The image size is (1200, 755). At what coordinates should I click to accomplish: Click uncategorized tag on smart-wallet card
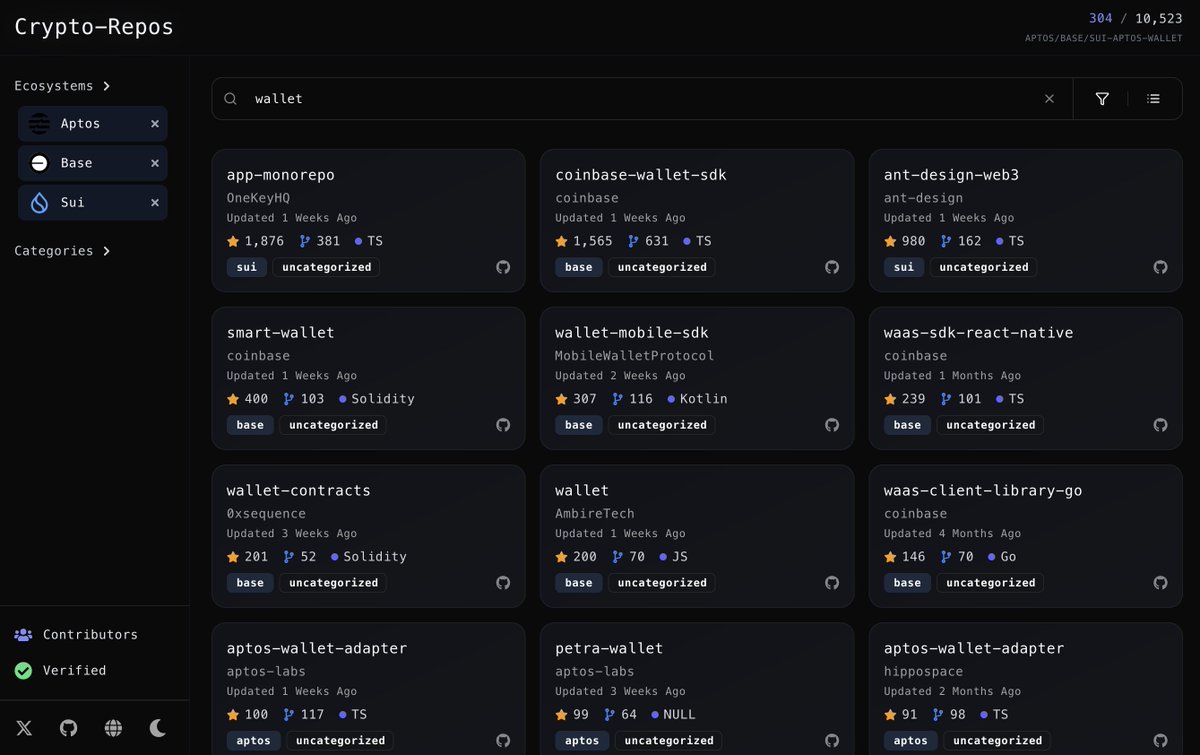click(x=334, y=425)
